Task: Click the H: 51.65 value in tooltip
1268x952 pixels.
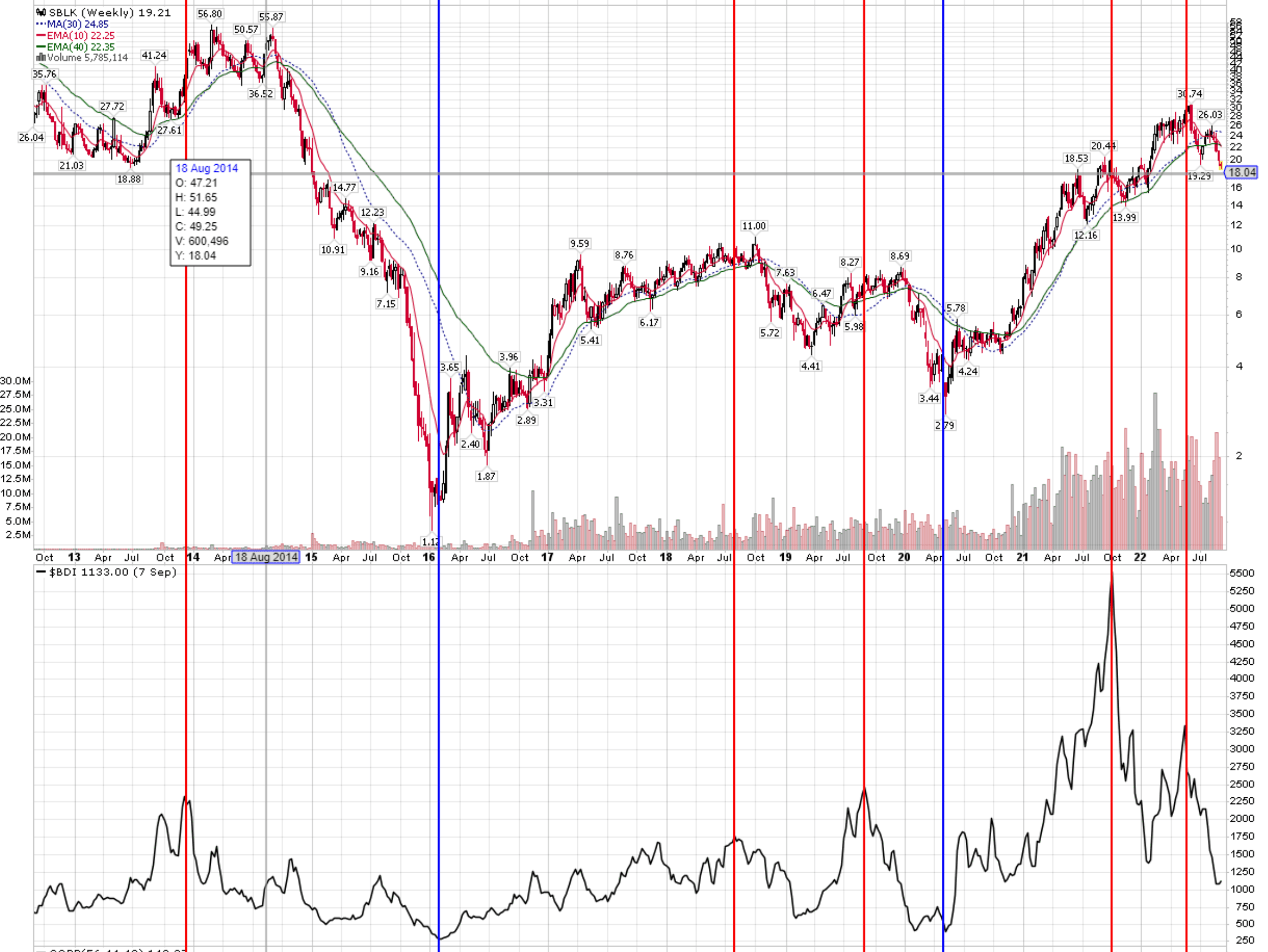Action: pos(196,197)
